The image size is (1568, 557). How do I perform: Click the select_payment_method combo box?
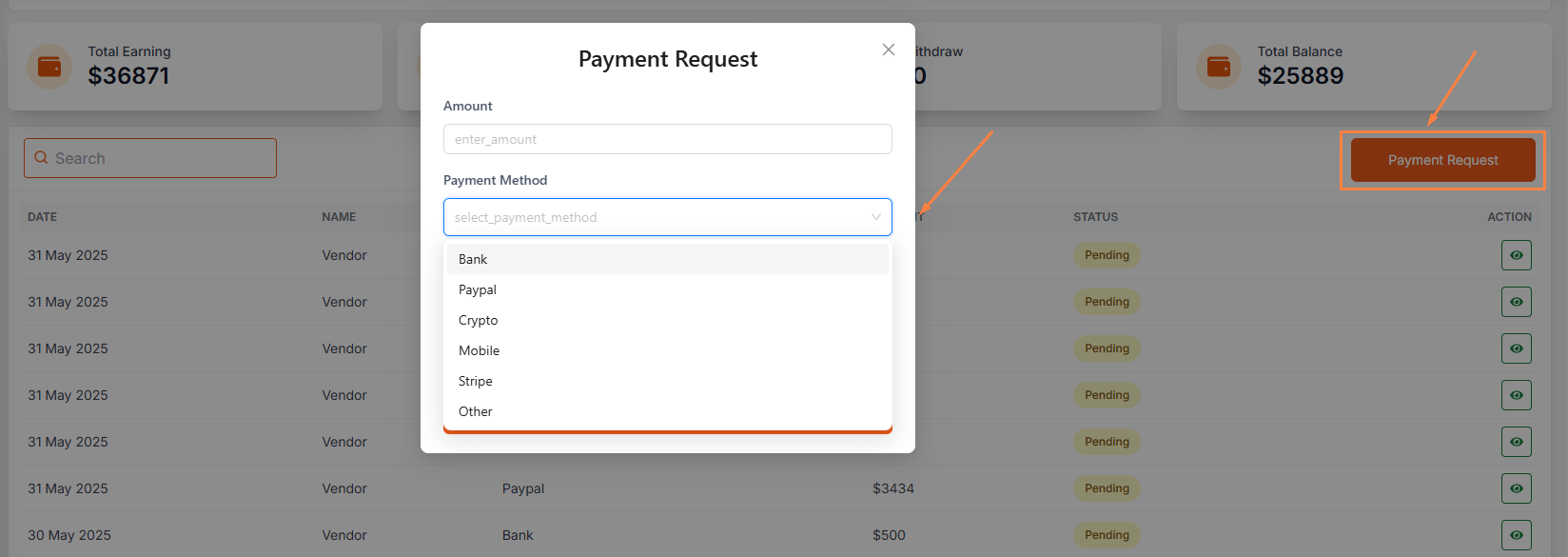[x=657, y=217]
